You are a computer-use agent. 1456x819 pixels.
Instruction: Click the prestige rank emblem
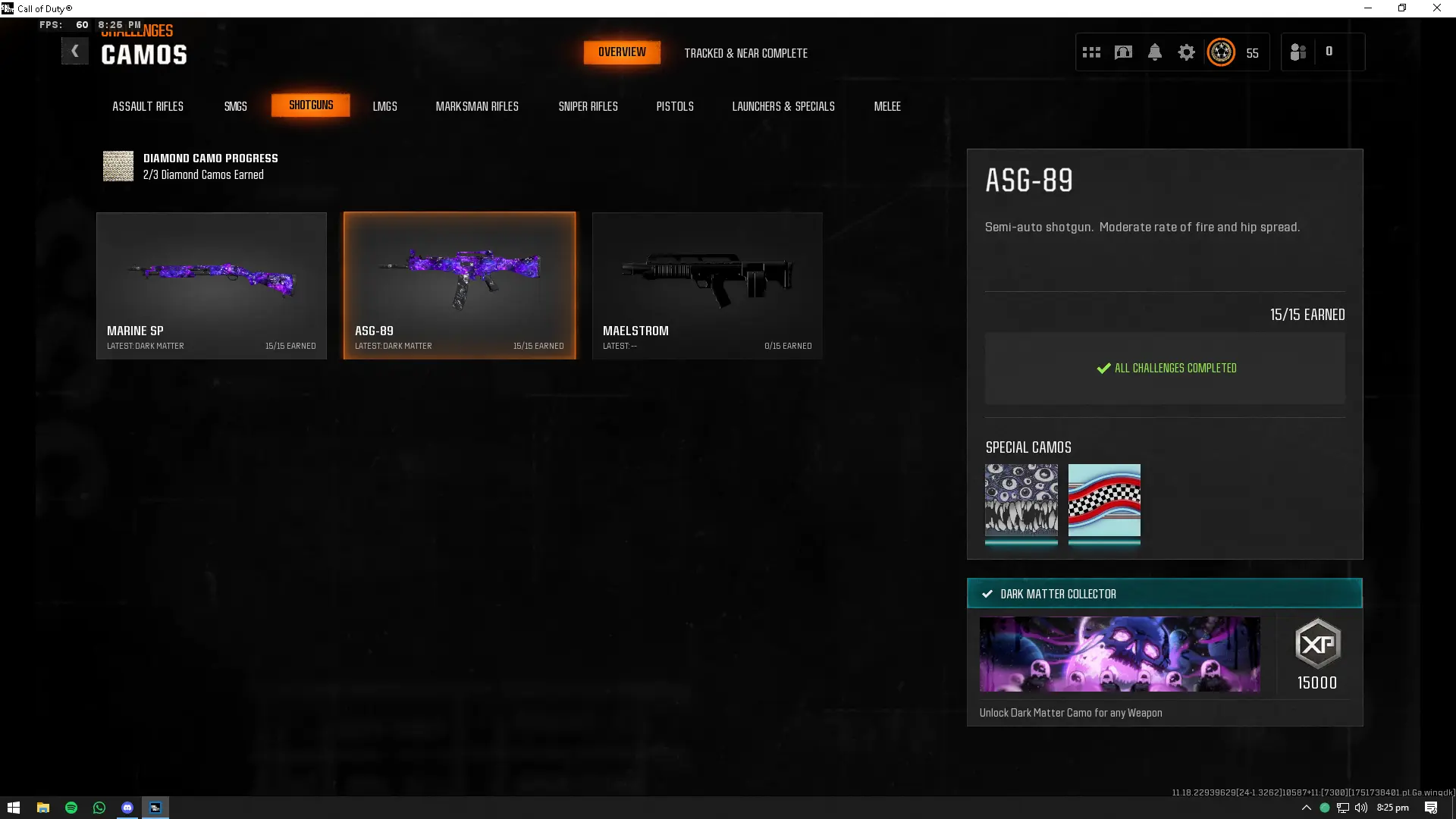click(x=1221, y=52)
